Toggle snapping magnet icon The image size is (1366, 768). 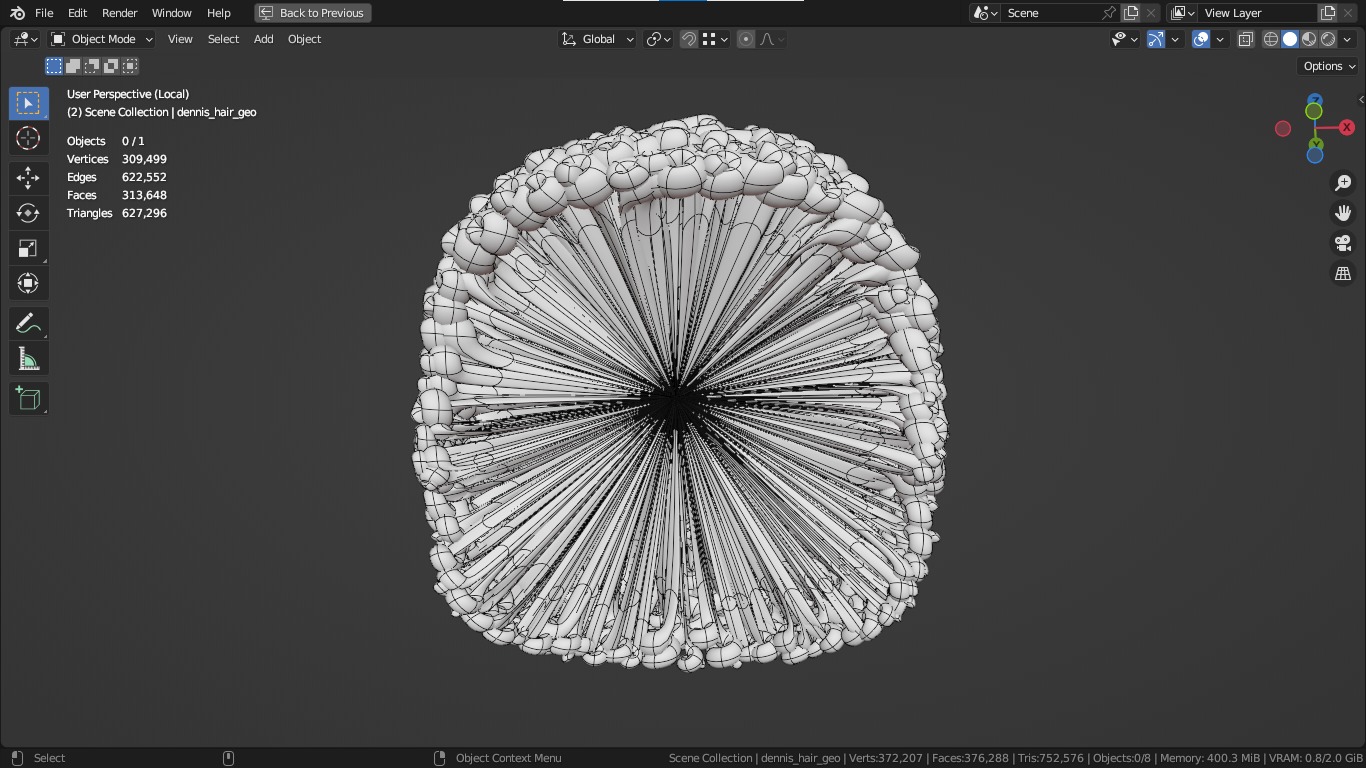pos(689,39)
